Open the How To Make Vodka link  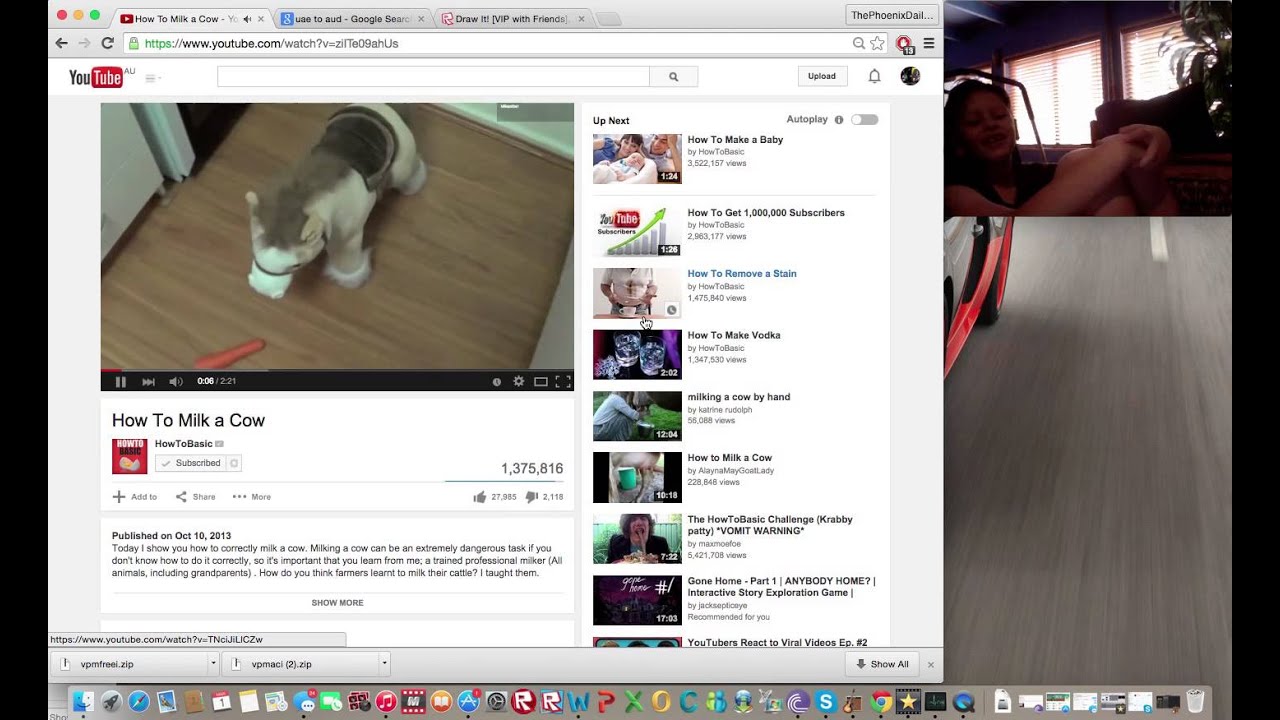click(734, 336)
